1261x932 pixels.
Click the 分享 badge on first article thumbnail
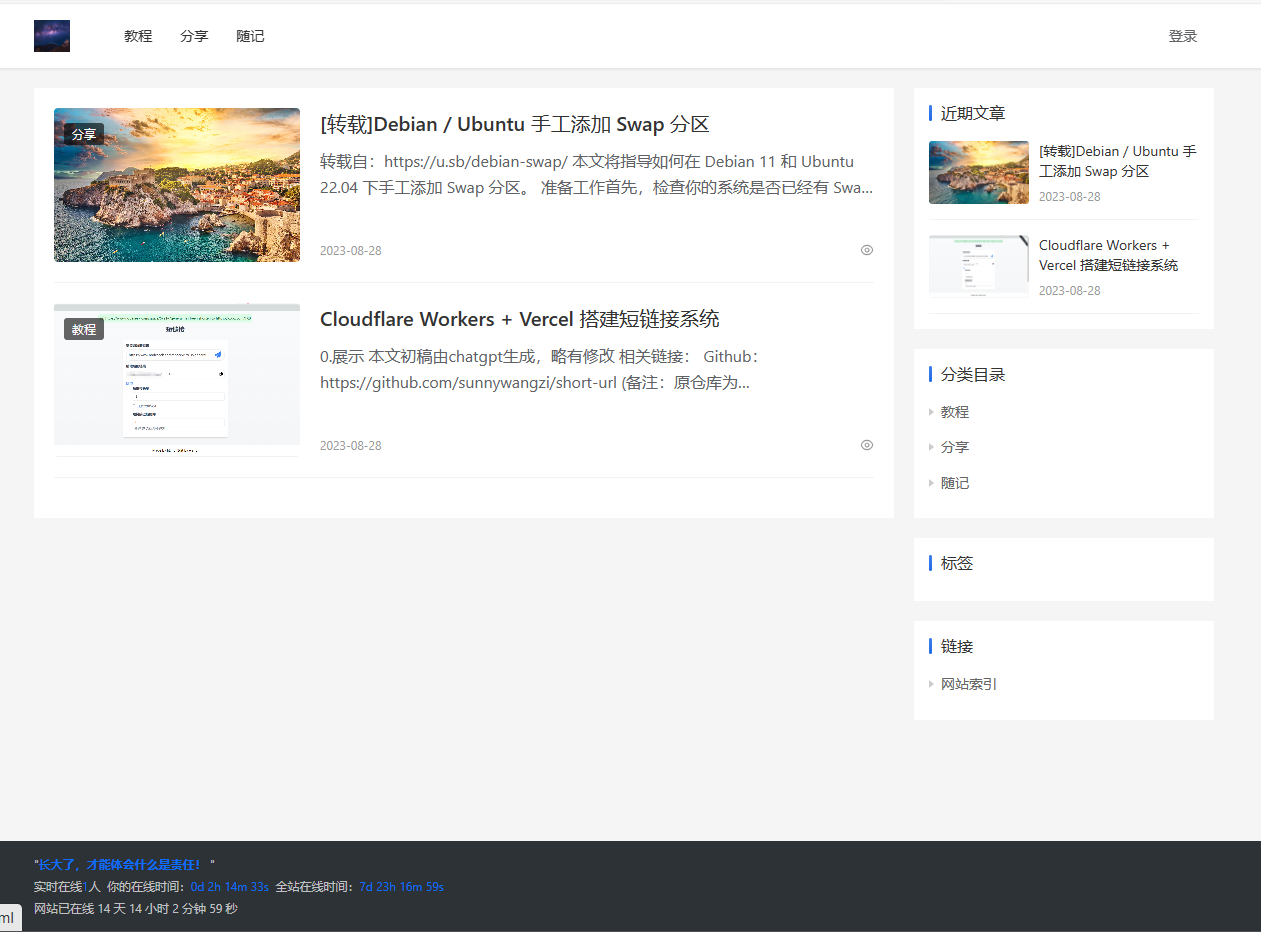(83, 133)
